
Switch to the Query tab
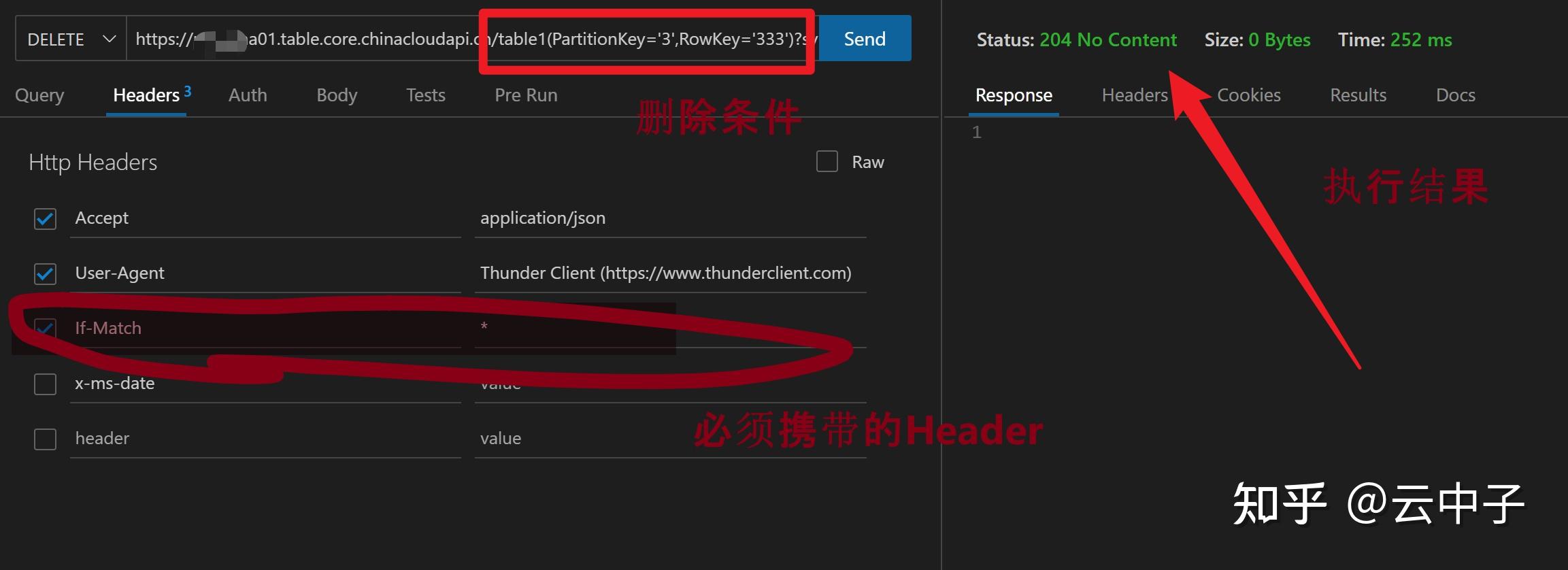(x=39, y=95)
